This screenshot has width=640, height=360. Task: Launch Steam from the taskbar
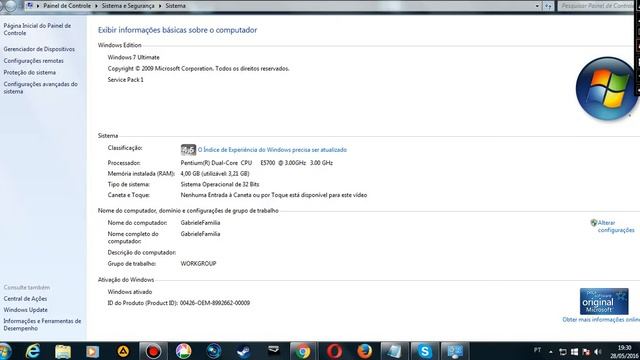click(244, 351)
